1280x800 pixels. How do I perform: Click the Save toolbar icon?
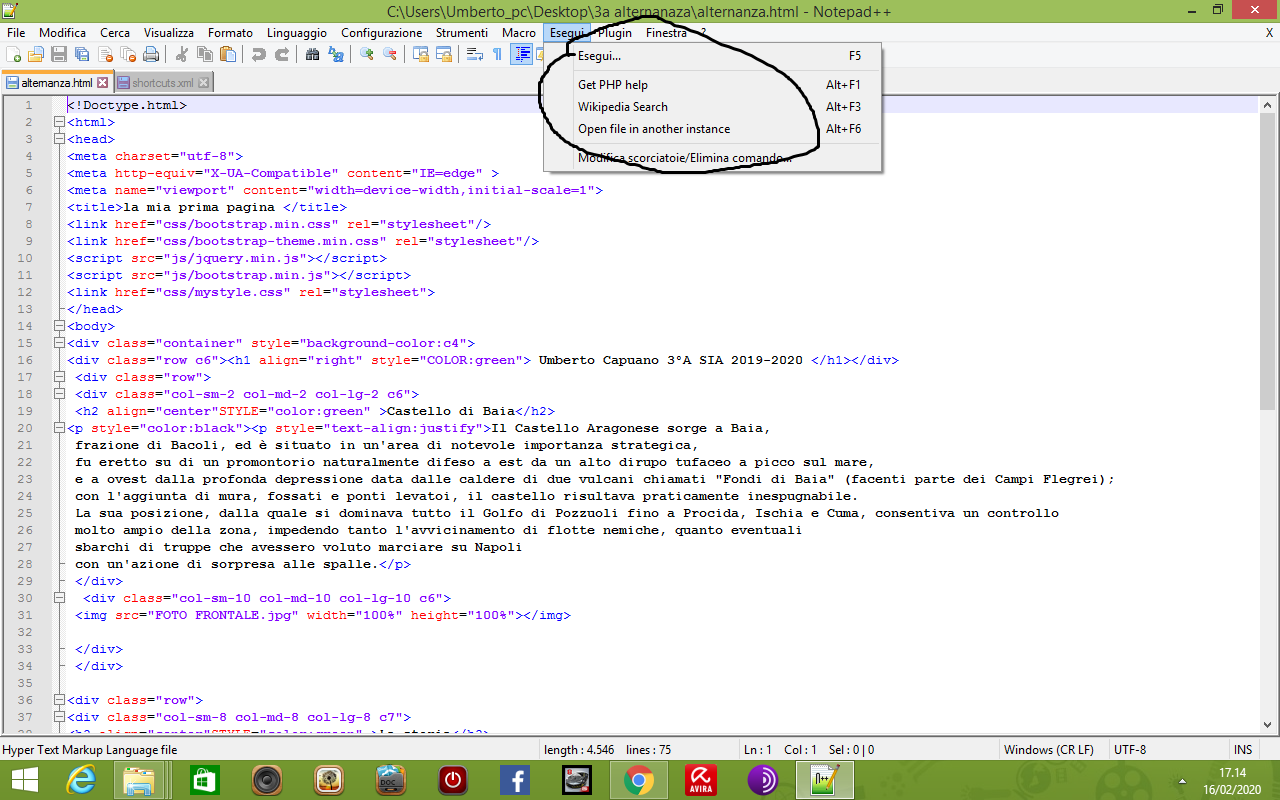click(x=59, y=54)
